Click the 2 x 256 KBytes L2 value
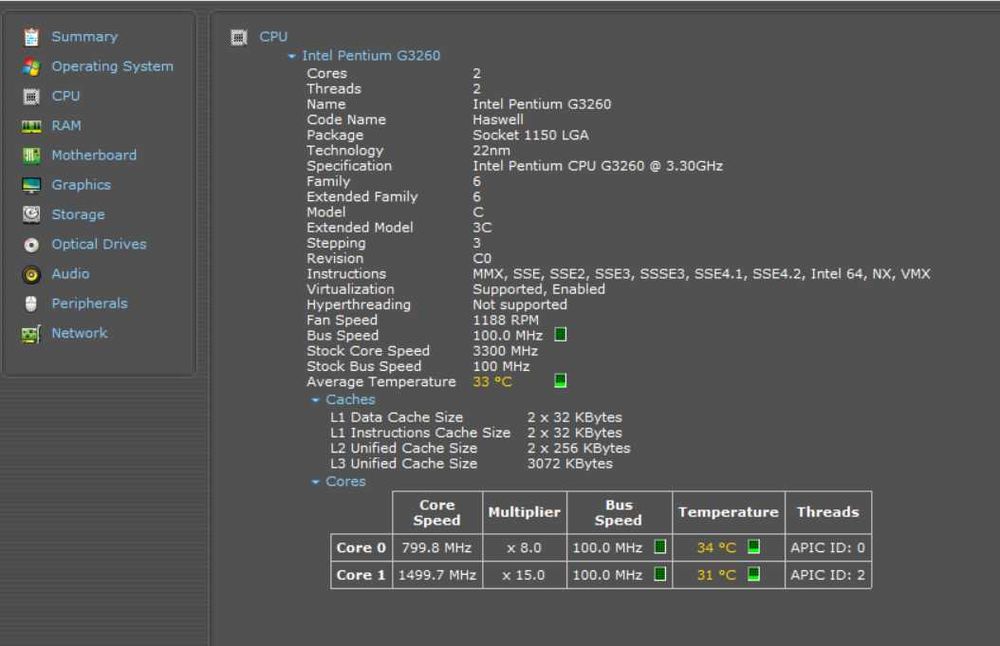The width and height of the screenshot is (1000, 646). click(579, 448)
